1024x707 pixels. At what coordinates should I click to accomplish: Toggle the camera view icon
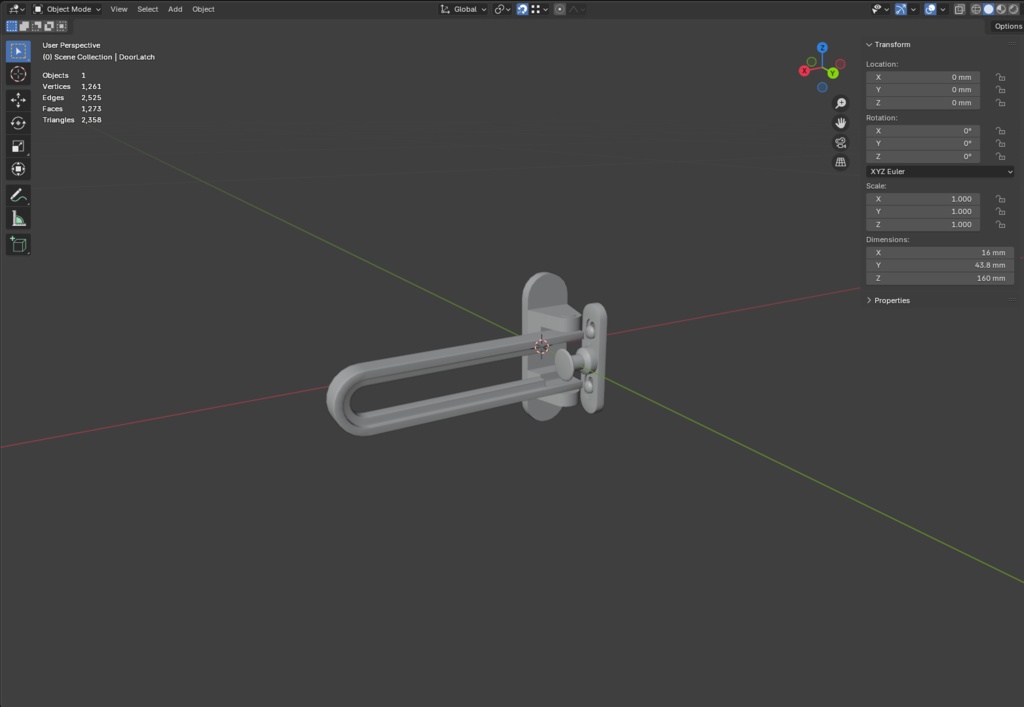point(840,142)
